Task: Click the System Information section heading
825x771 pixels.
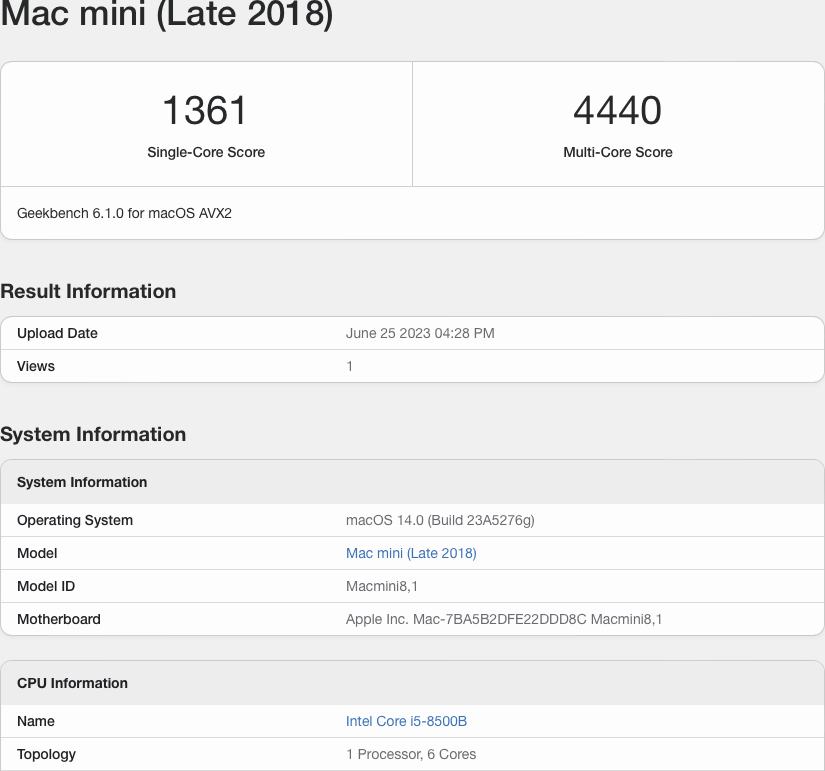Action: (x=93, y=434)
